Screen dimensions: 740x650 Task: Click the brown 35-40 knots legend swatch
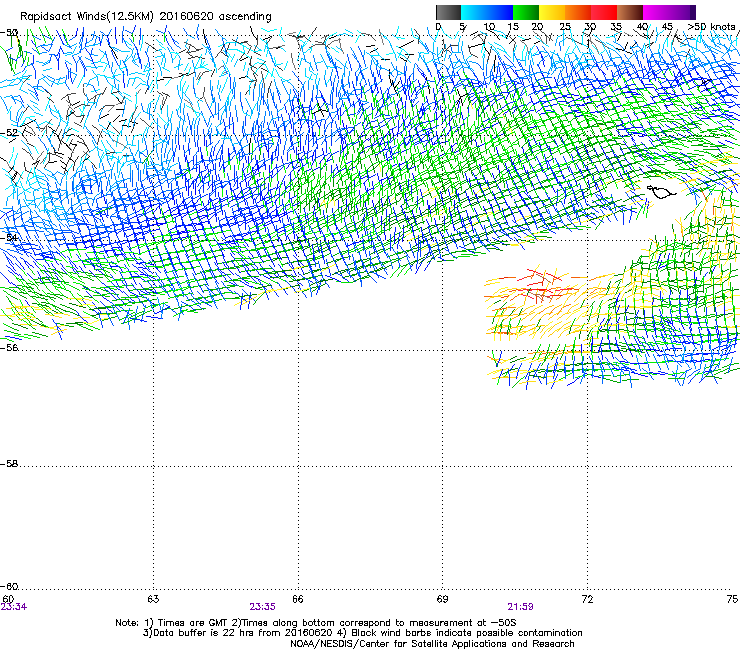tap(630, 12)
